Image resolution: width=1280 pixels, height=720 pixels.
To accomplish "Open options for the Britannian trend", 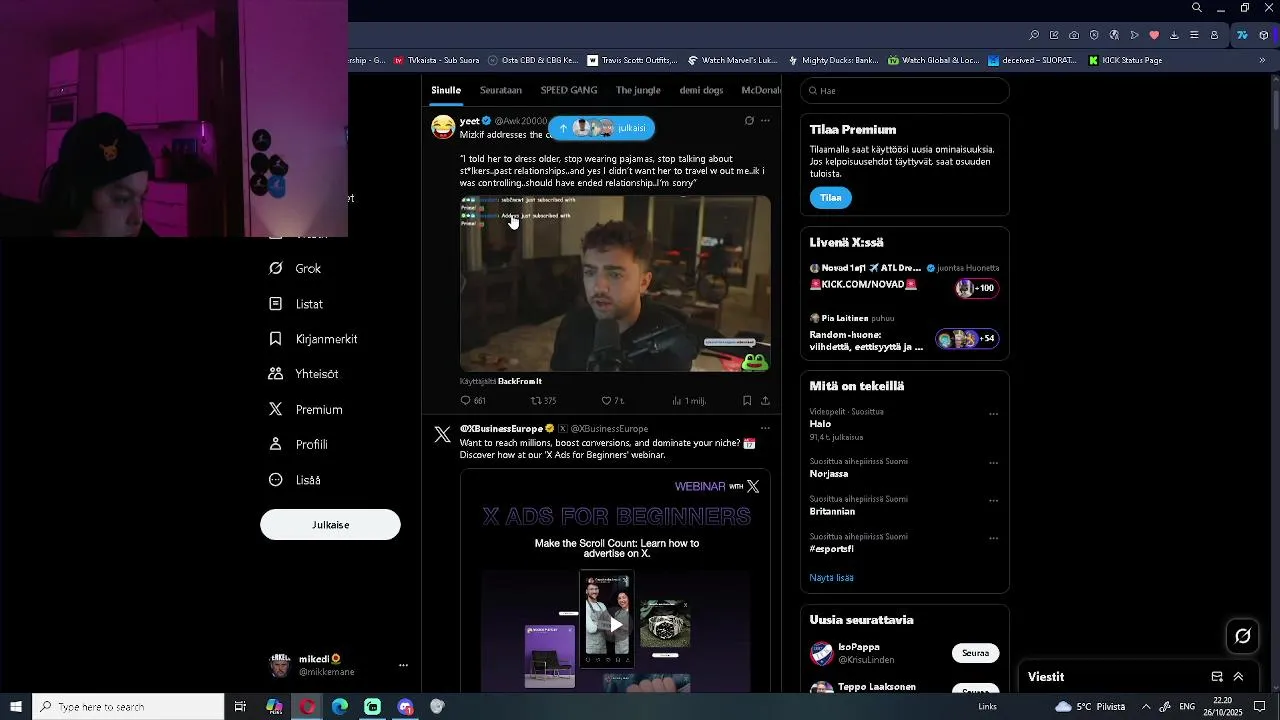I will pos(994,500).
